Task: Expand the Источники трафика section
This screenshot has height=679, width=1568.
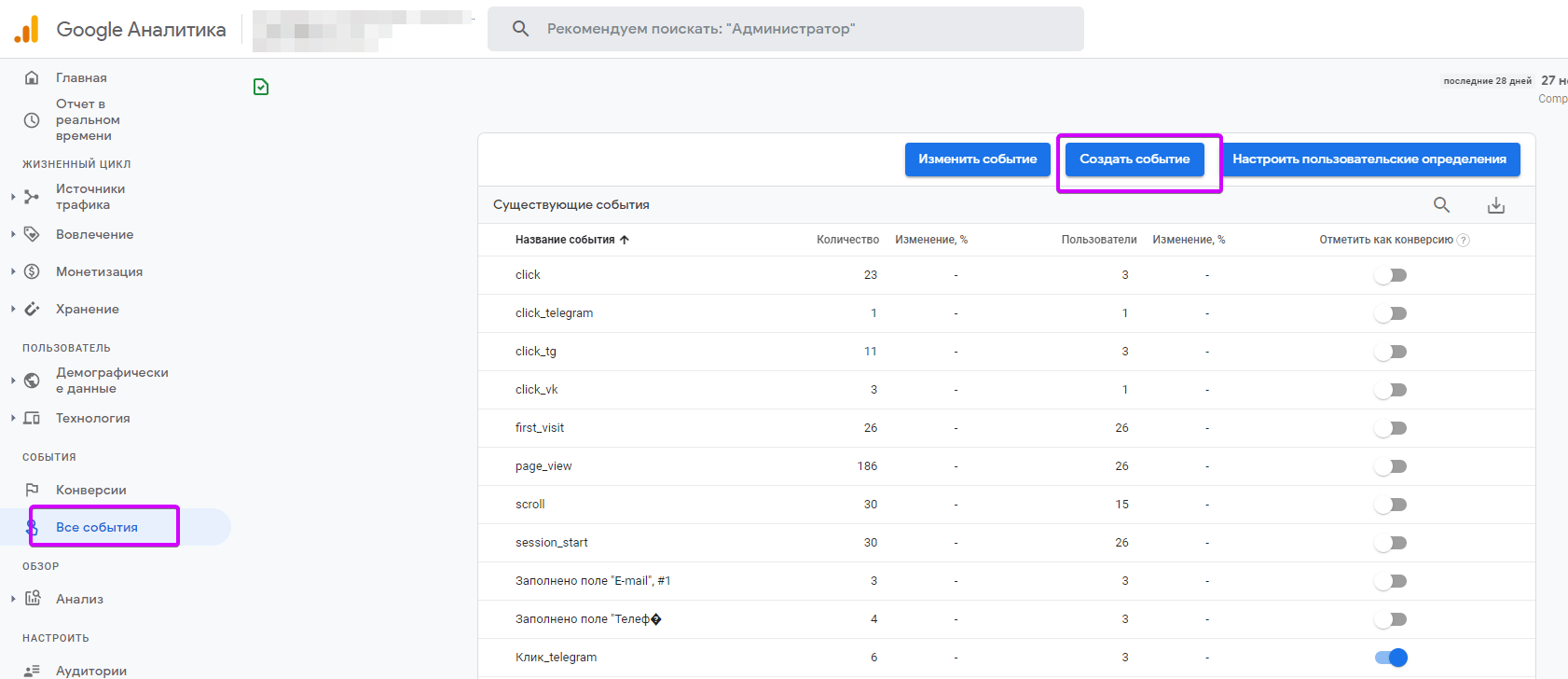Action: point(13,197)
